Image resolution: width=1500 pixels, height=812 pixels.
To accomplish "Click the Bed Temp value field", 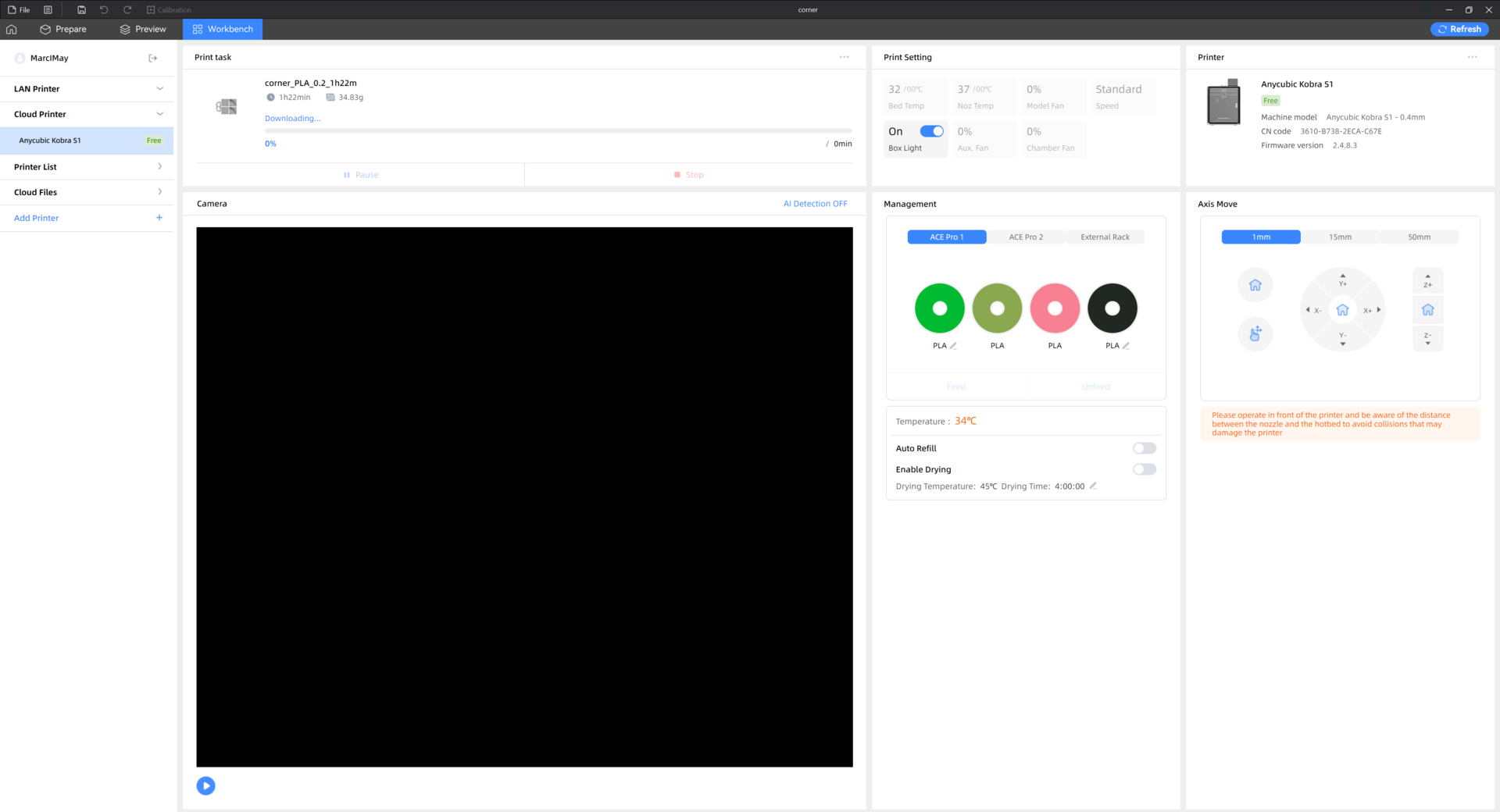I will [916, 97].
